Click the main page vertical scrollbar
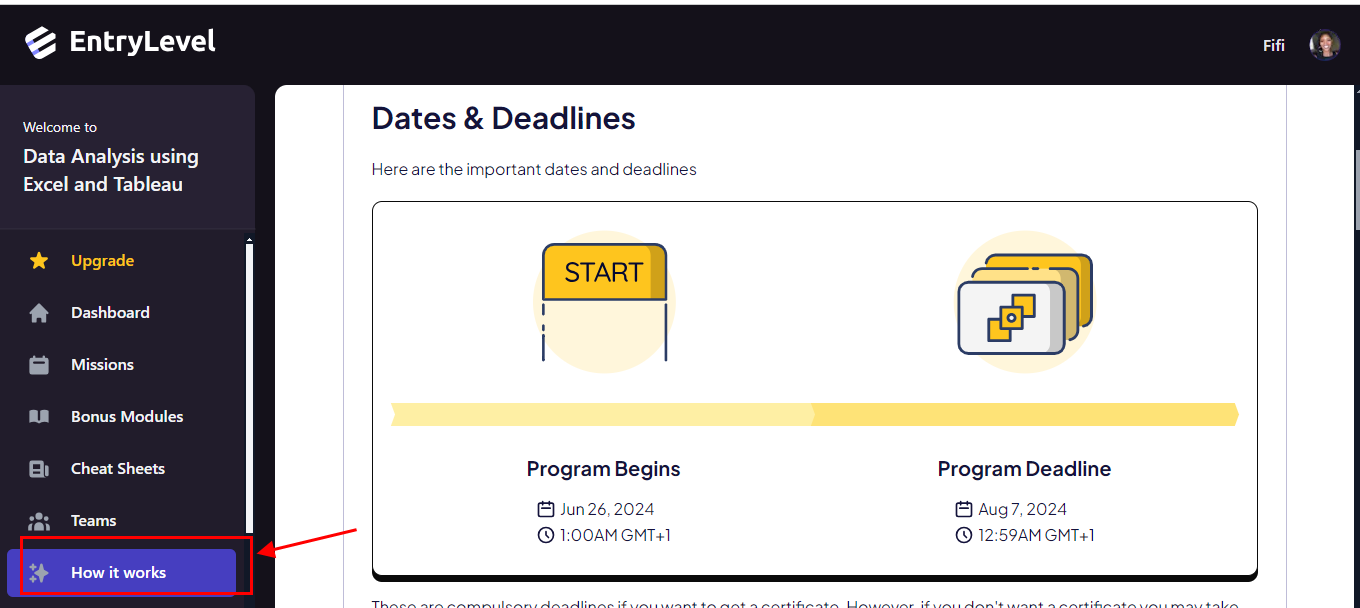The image size is (1360, 608). 1356,190
